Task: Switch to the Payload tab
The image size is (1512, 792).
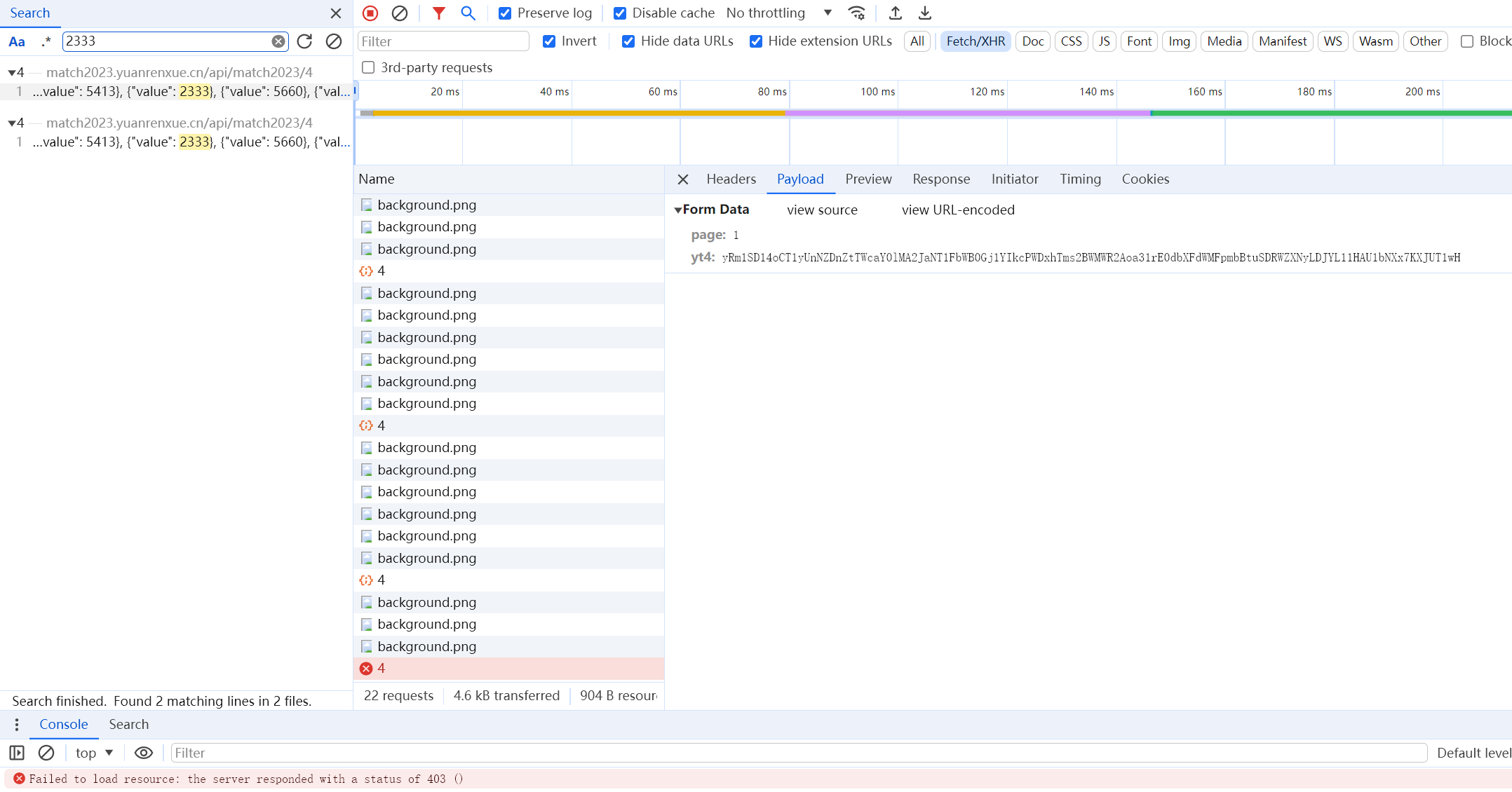Action: click(800, 179)
